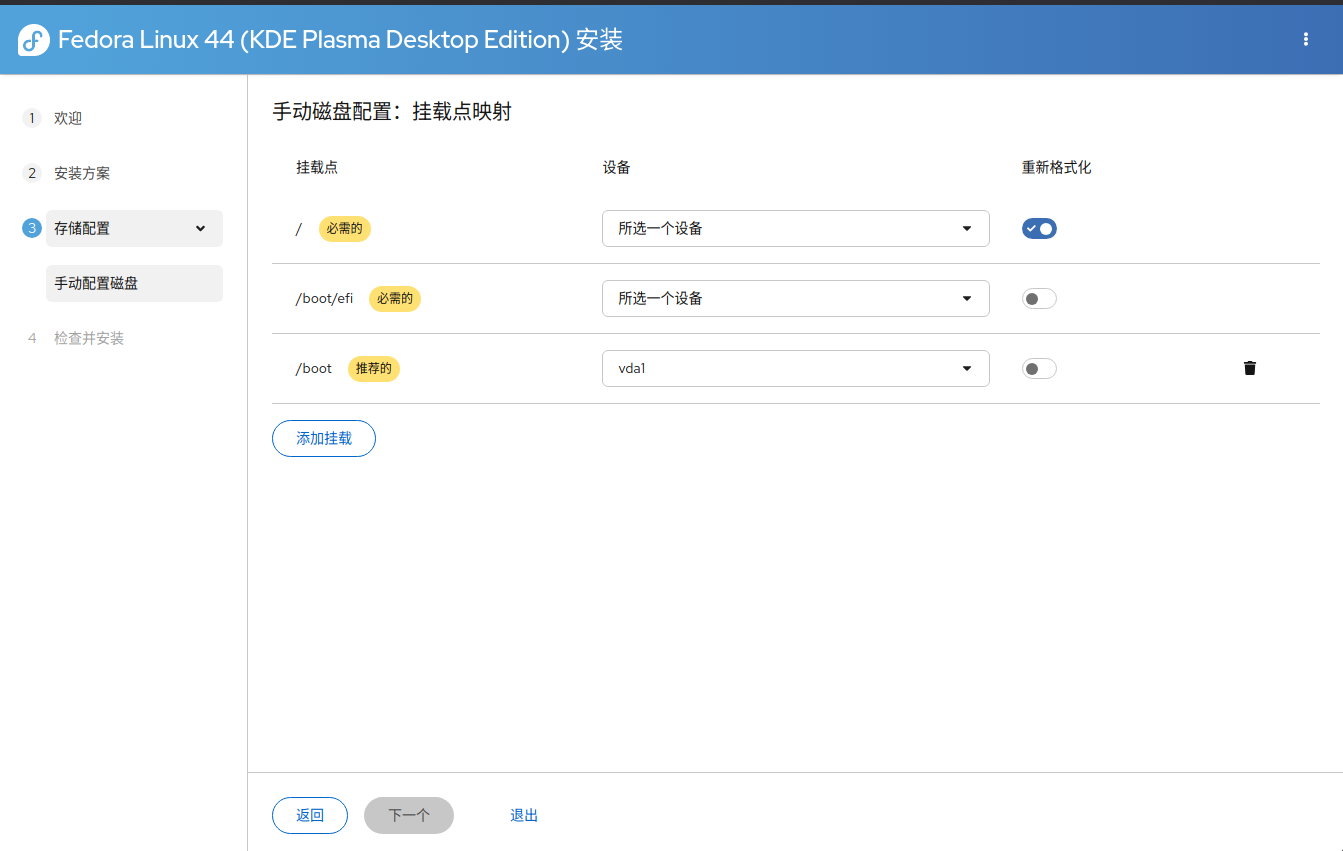The image size is (1343, 851).
Task: Delete the /boot mount point row
Action: [x=1249, y=368]
